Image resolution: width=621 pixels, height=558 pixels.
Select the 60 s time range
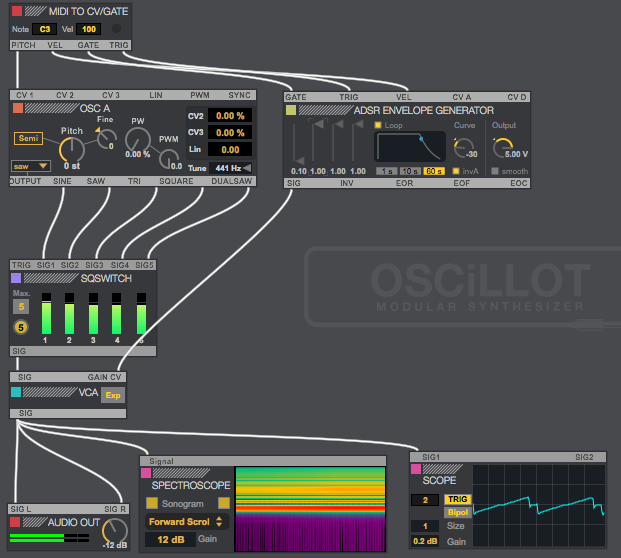tap(434, 171)
